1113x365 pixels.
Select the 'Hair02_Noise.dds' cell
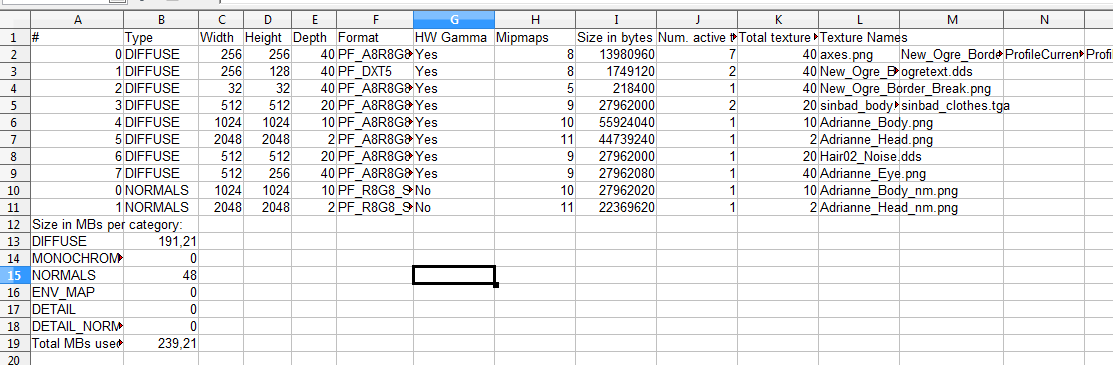859,156
